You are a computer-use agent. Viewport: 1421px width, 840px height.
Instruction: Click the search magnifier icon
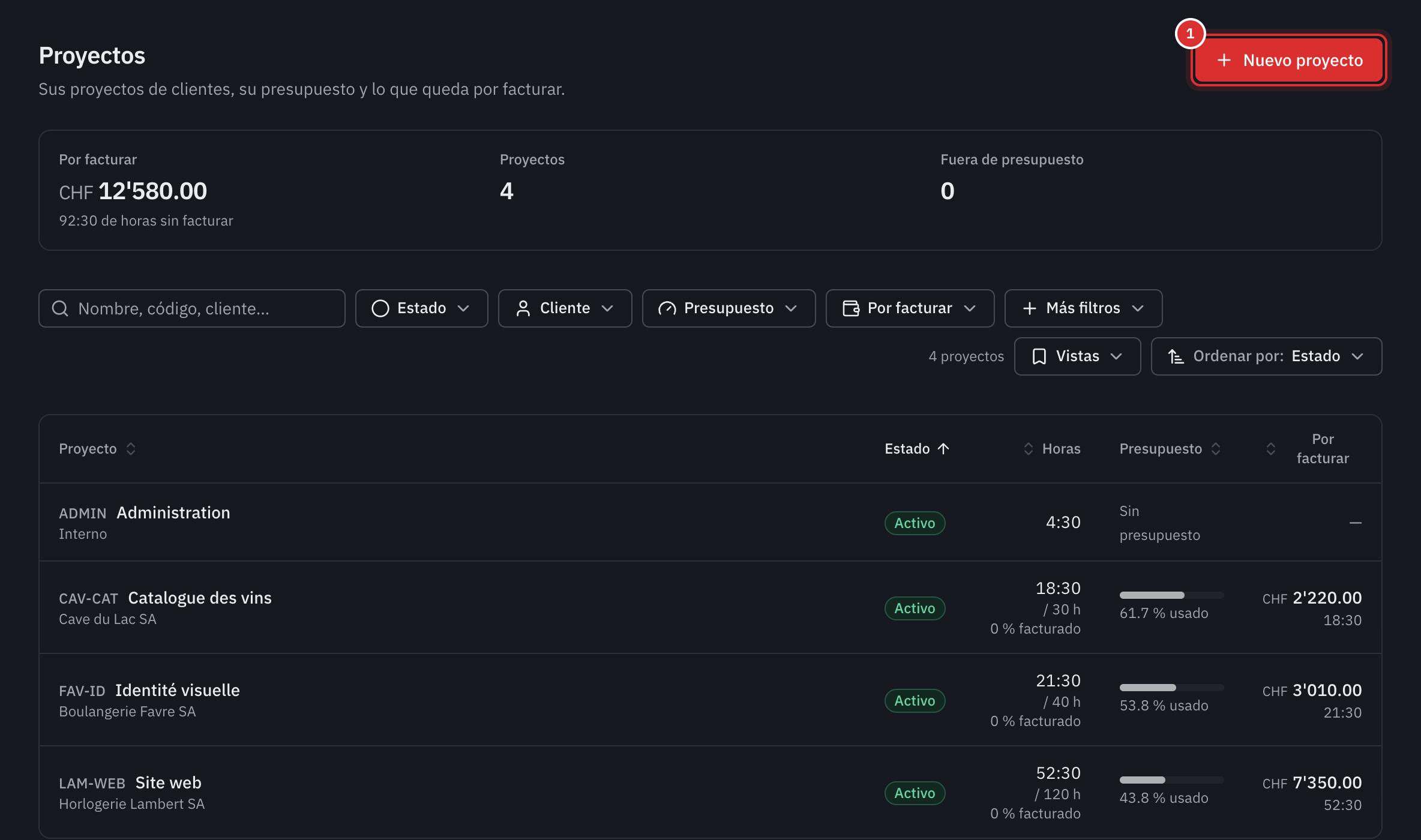point(60,308)
